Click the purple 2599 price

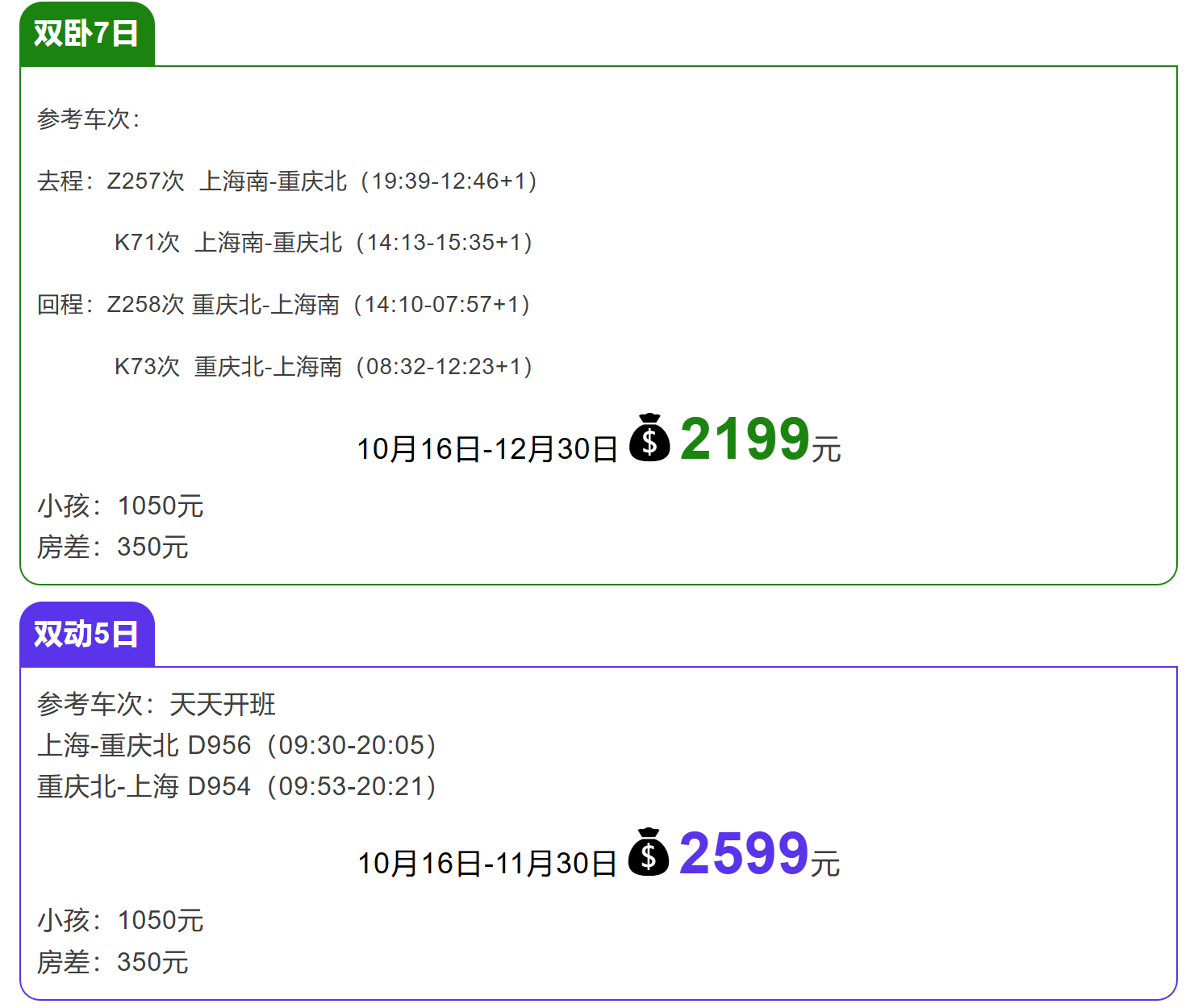coord(744,854)
